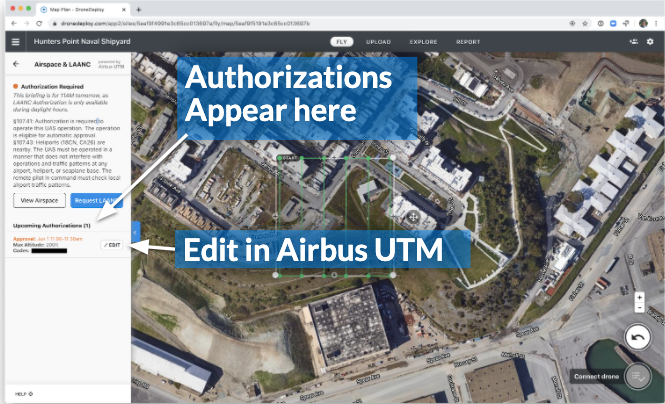The width and height of the screenshot is (665, 404).
Task: Click the Request LAANC button
Action: tap(97, 201)
